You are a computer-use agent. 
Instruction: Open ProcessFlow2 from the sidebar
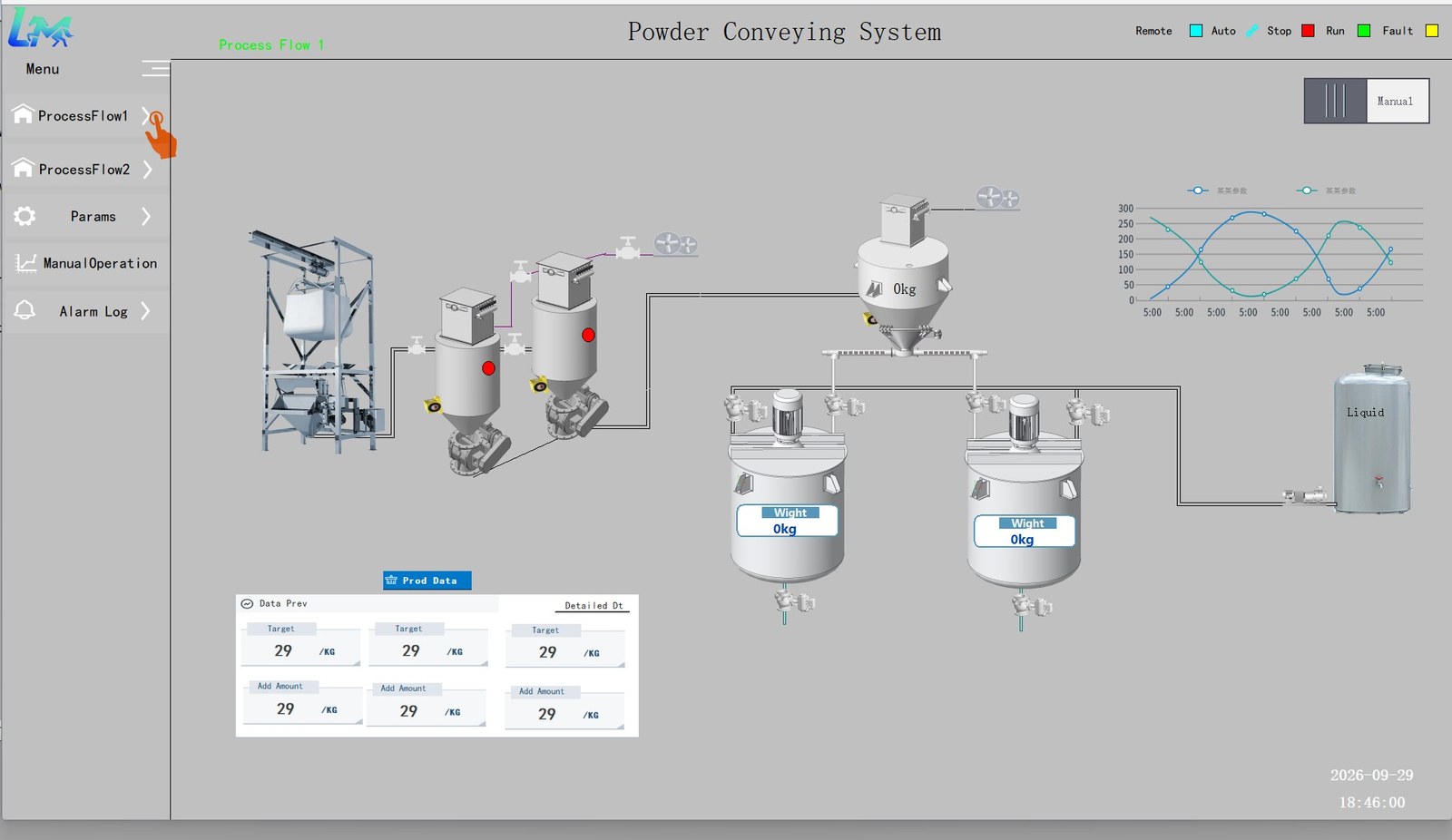pos(86,170)
